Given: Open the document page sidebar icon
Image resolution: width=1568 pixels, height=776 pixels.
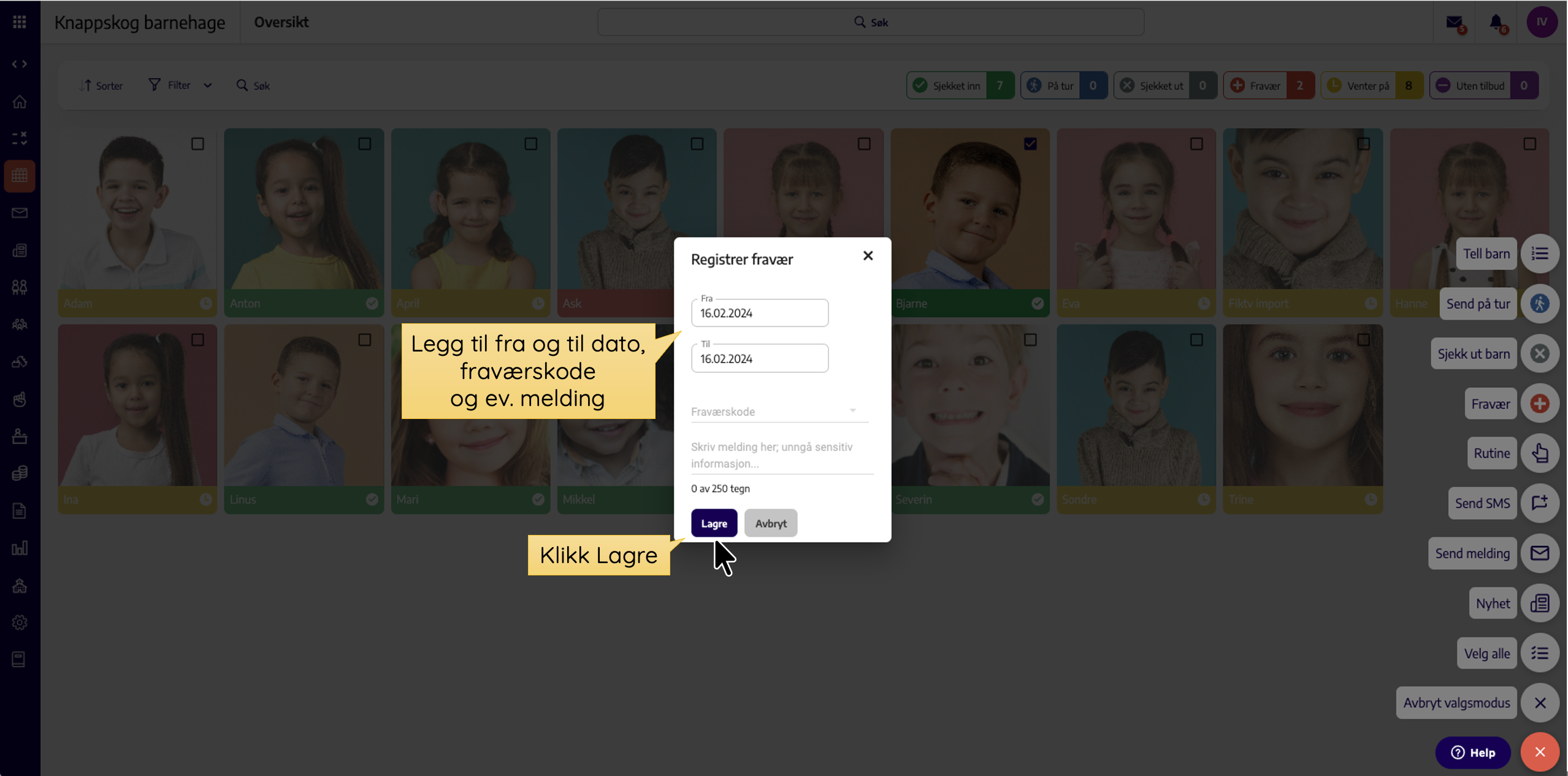Looking at the screenshot, I should (20, 510).
